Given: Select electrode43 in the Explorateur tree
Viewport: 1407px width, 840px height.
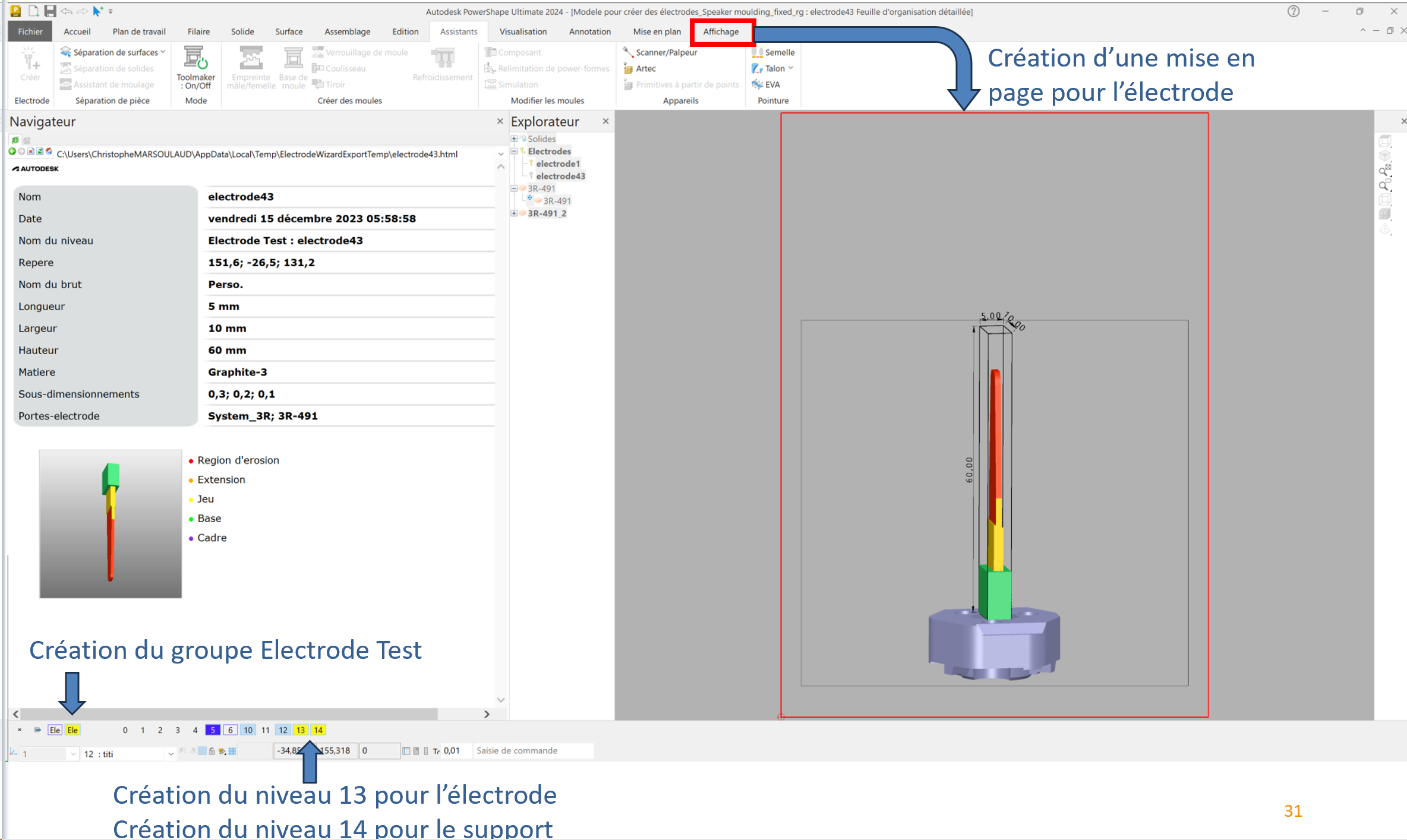Looking at the screenshot, I should pos(560,176).
